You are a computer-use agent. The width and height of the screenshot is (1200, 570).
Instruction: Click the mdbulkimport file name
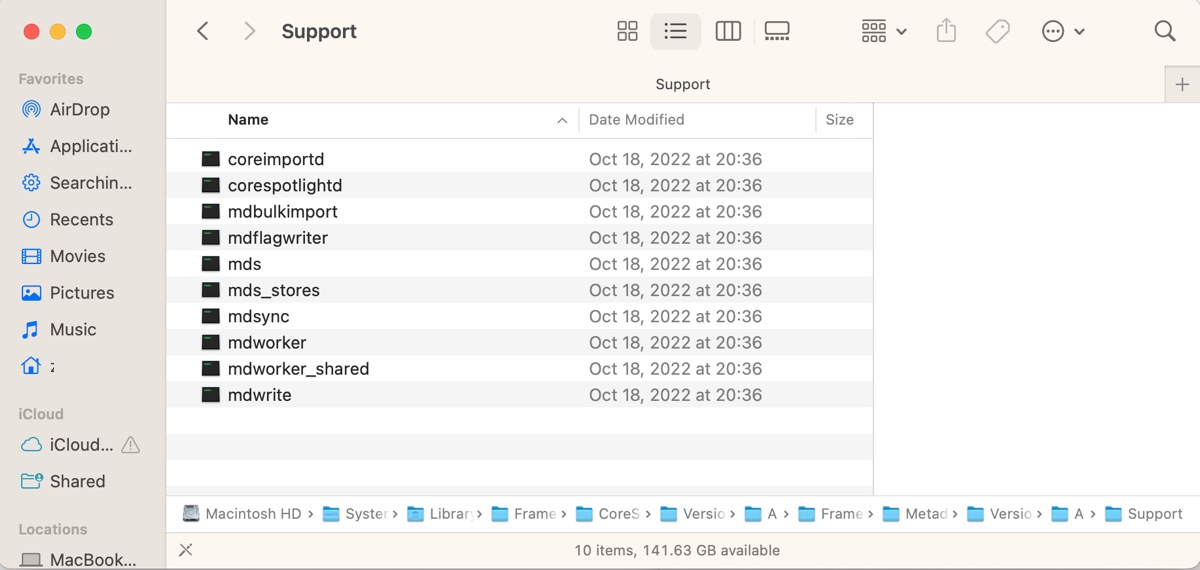pyautogui.click(x=283, y=211)
